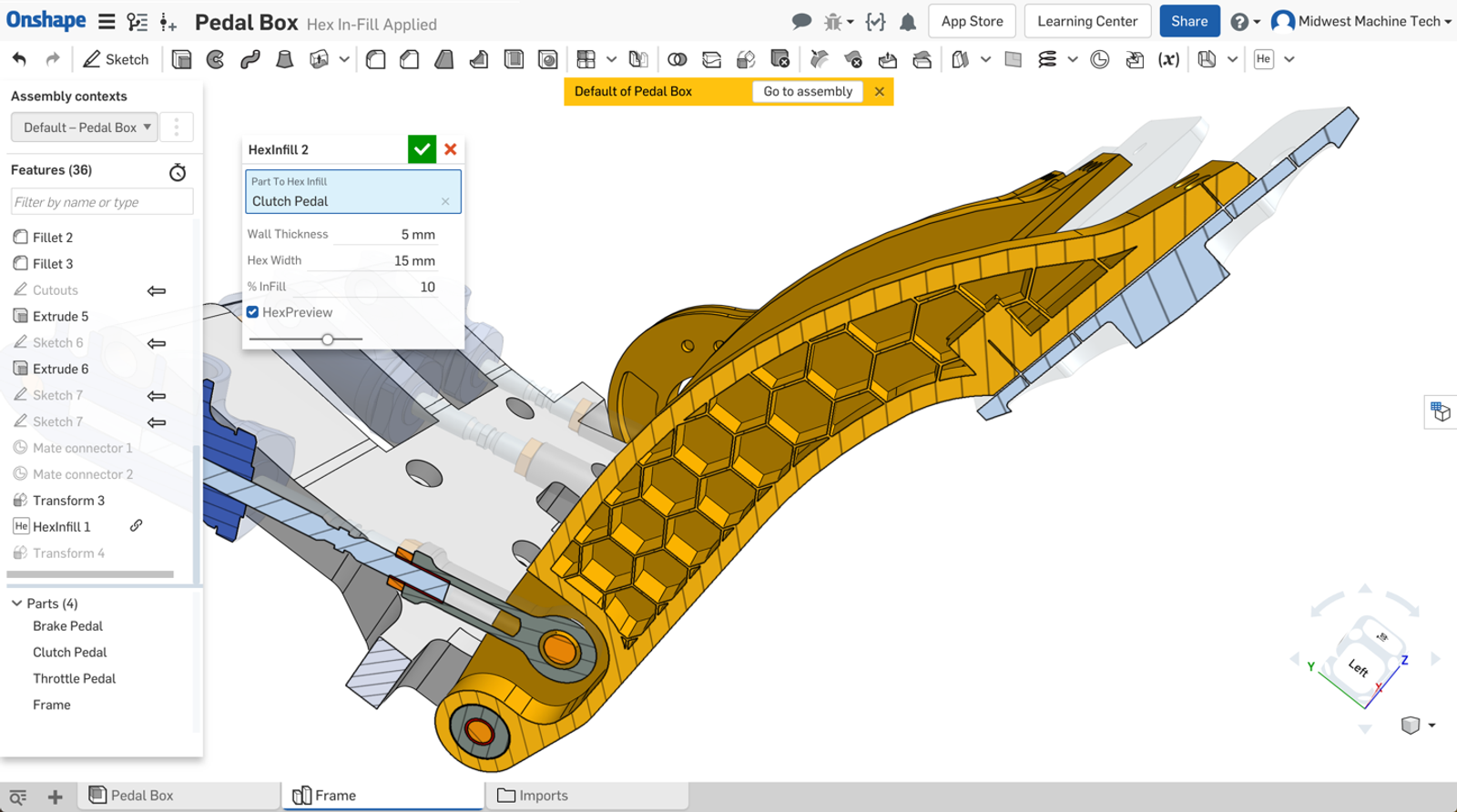Click the notifications bell icon
Screen dimensions: 1457x812
908,22
